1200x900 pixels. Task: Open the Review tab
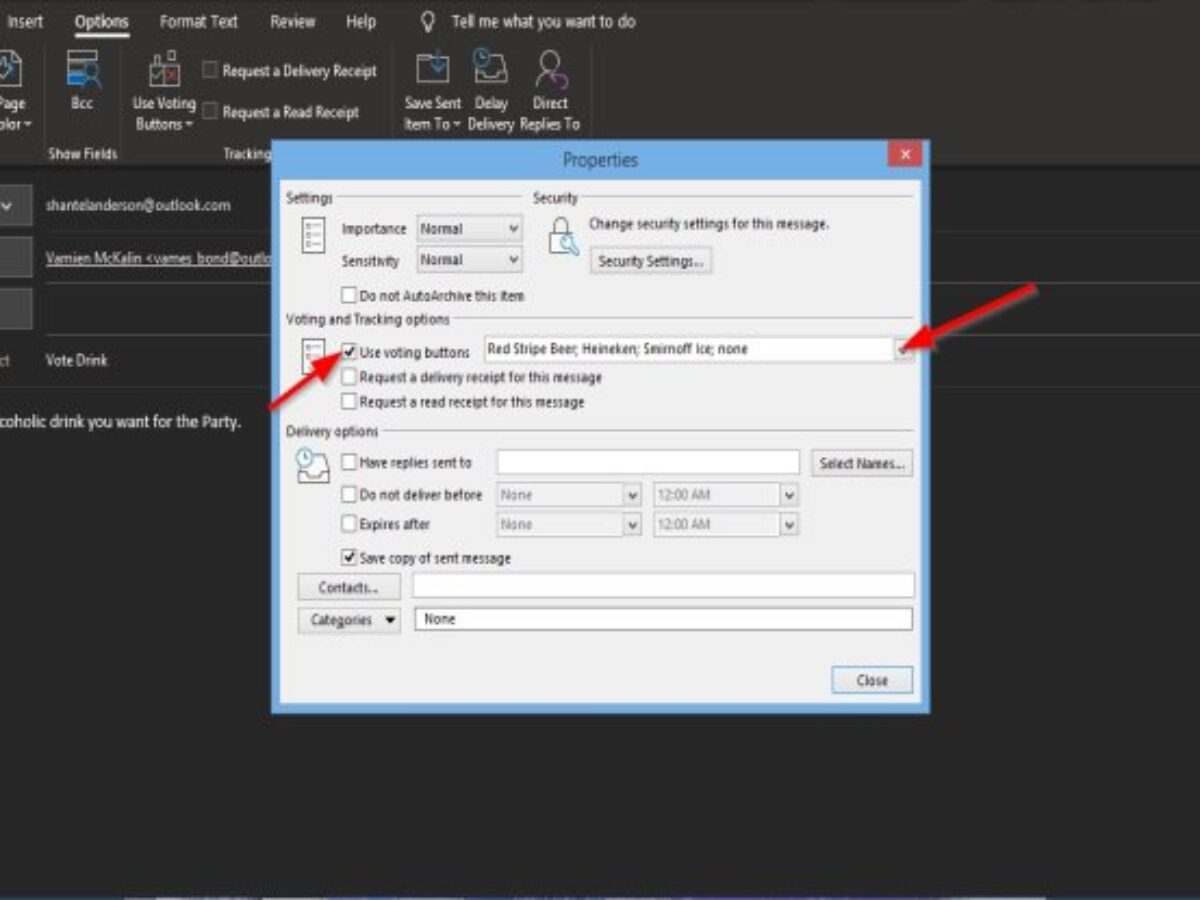(x=293, y=21)
